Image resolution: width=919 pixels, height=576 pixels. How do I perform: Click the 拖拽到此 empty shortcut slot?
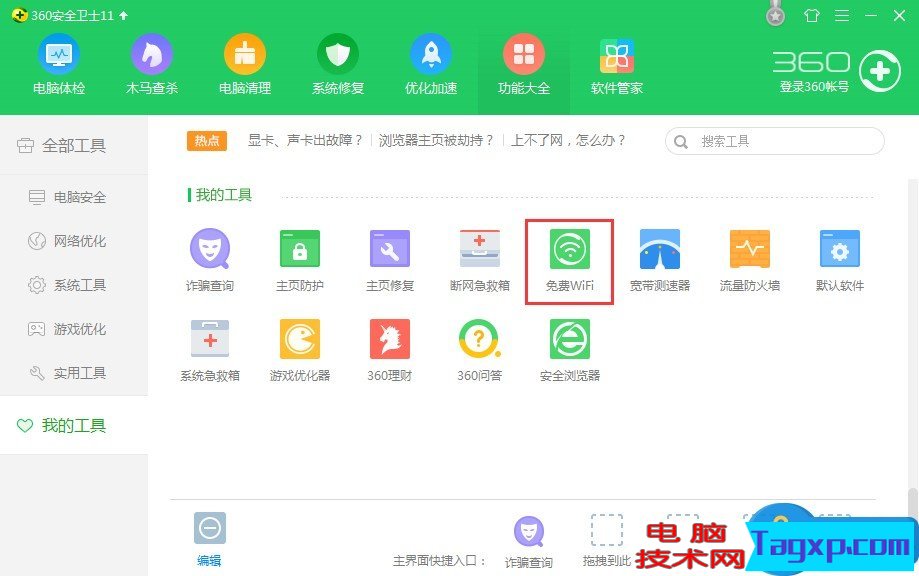[607, 540]
